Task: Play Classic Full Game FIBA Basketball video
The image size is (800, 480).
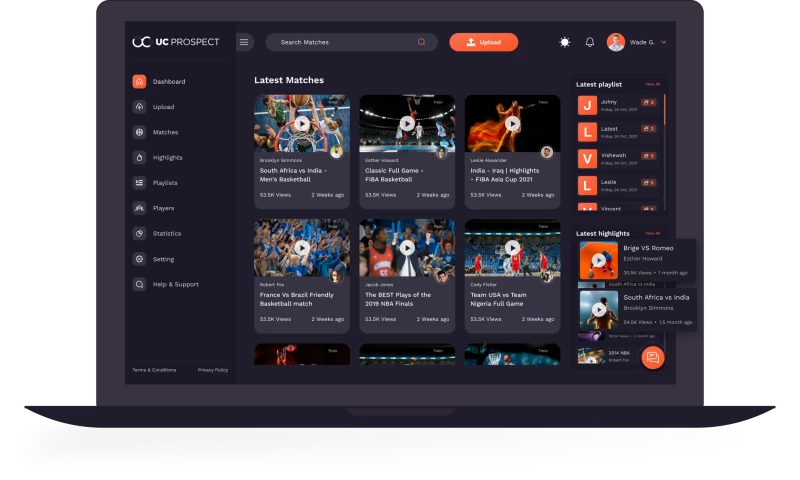Action: click(x=407, y=123)
